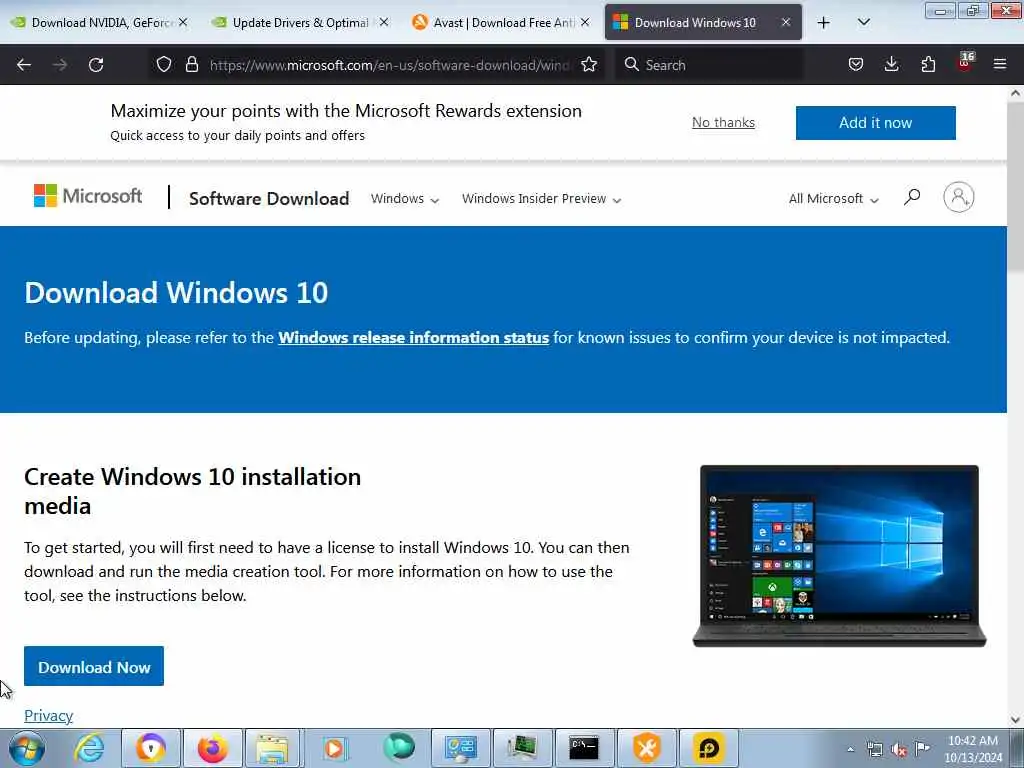This screenshot has width=1024, height=768.
Task: Click the red extension badge showing 16
Action: pyautogui.click(x=965, y=61)
